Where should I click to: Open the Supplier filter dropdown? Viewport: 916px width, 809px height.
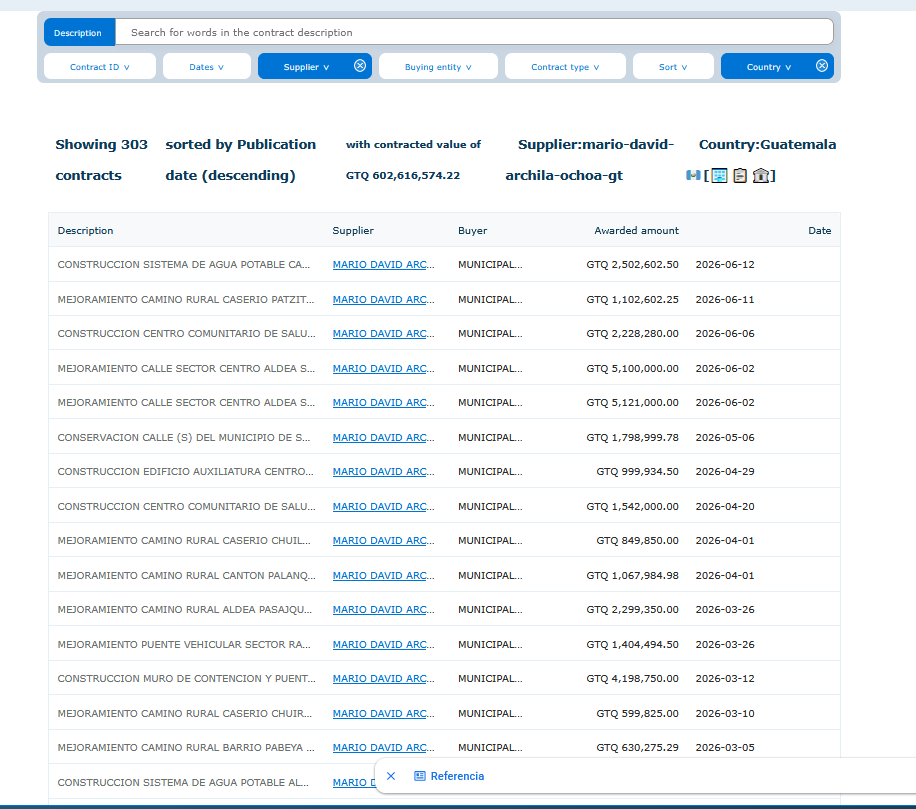tap(306, 67)
